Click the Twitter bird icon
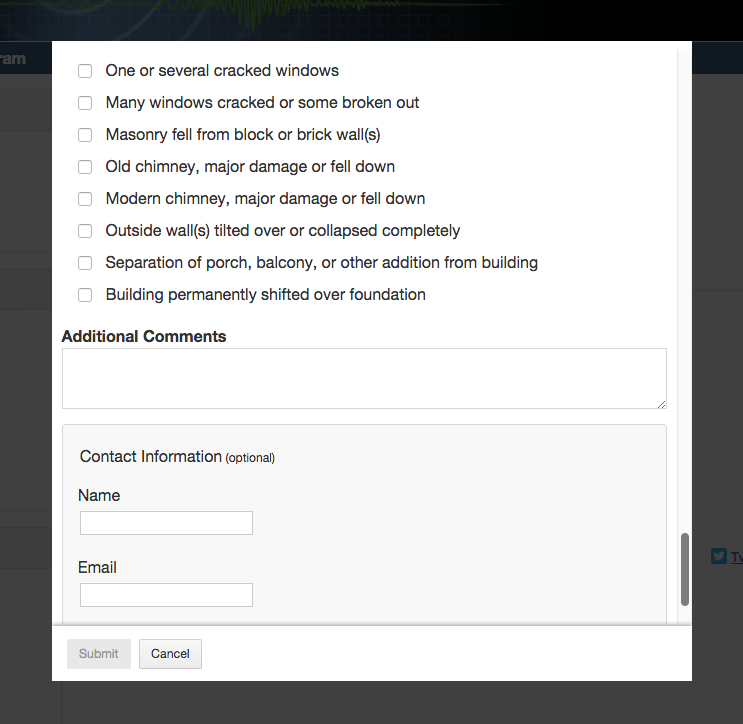This screenshot has height=724, width=743. pos(718,556)
